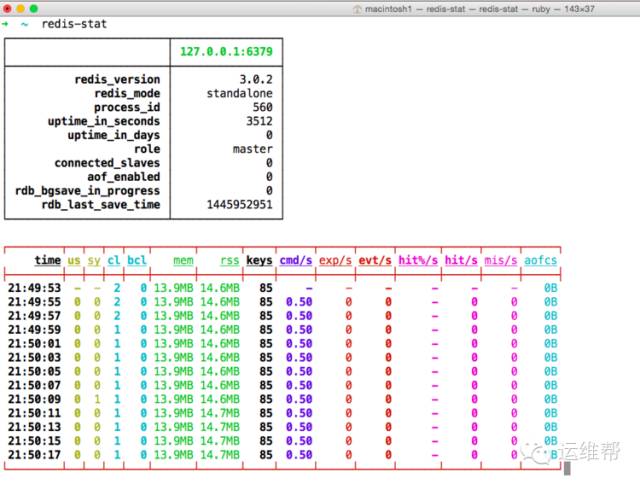The height and width of the screenshot is (484, 640).
Task: Click the rdb_last_save_time label
Action: [100, 204]
